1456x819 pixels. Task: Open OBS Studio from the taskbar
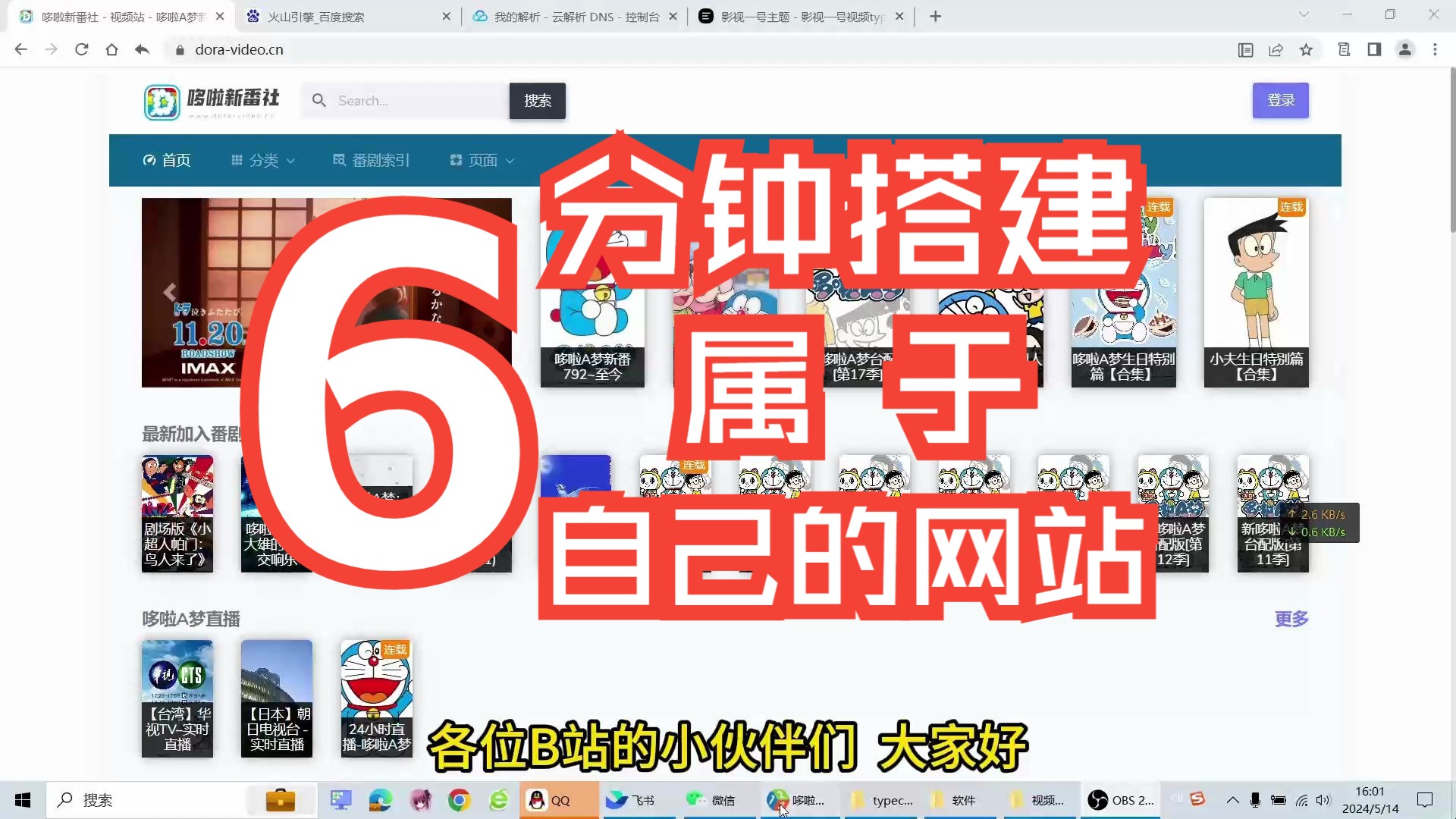coord(1120,800)
